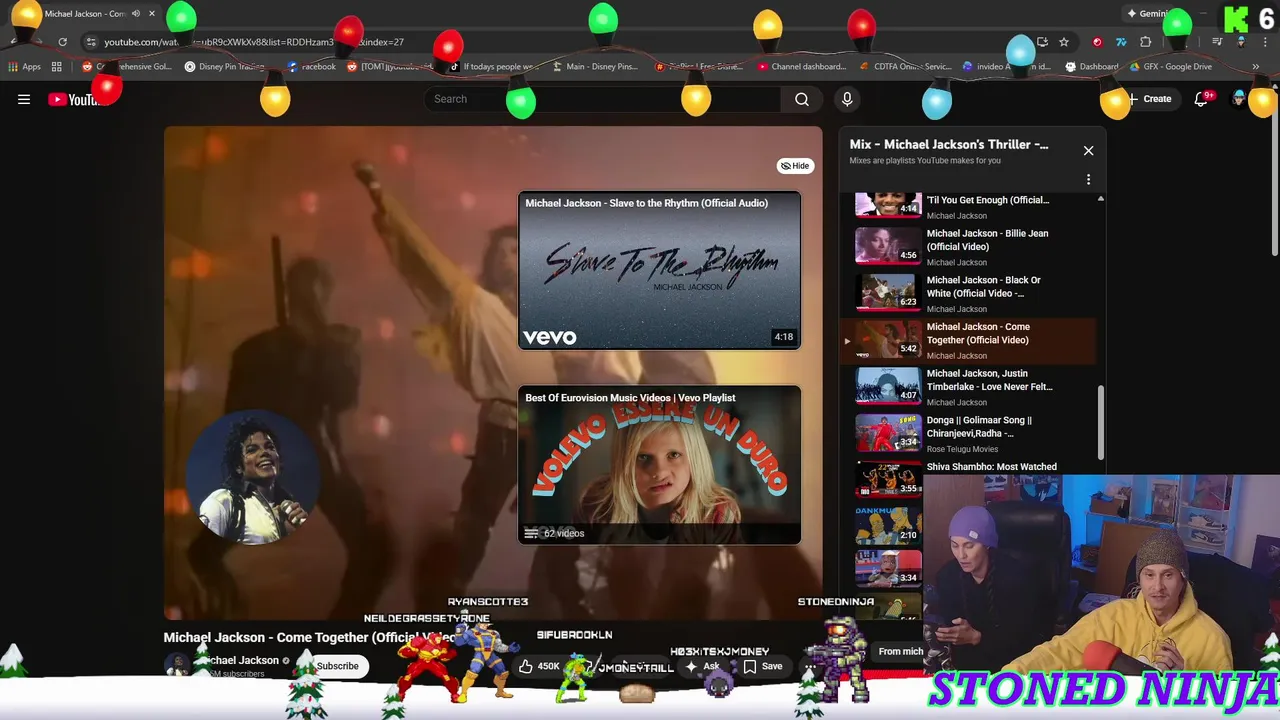
Task: Open the Best Of Eurovision Vevo Playlist card
Action: [x=659, y=465]
